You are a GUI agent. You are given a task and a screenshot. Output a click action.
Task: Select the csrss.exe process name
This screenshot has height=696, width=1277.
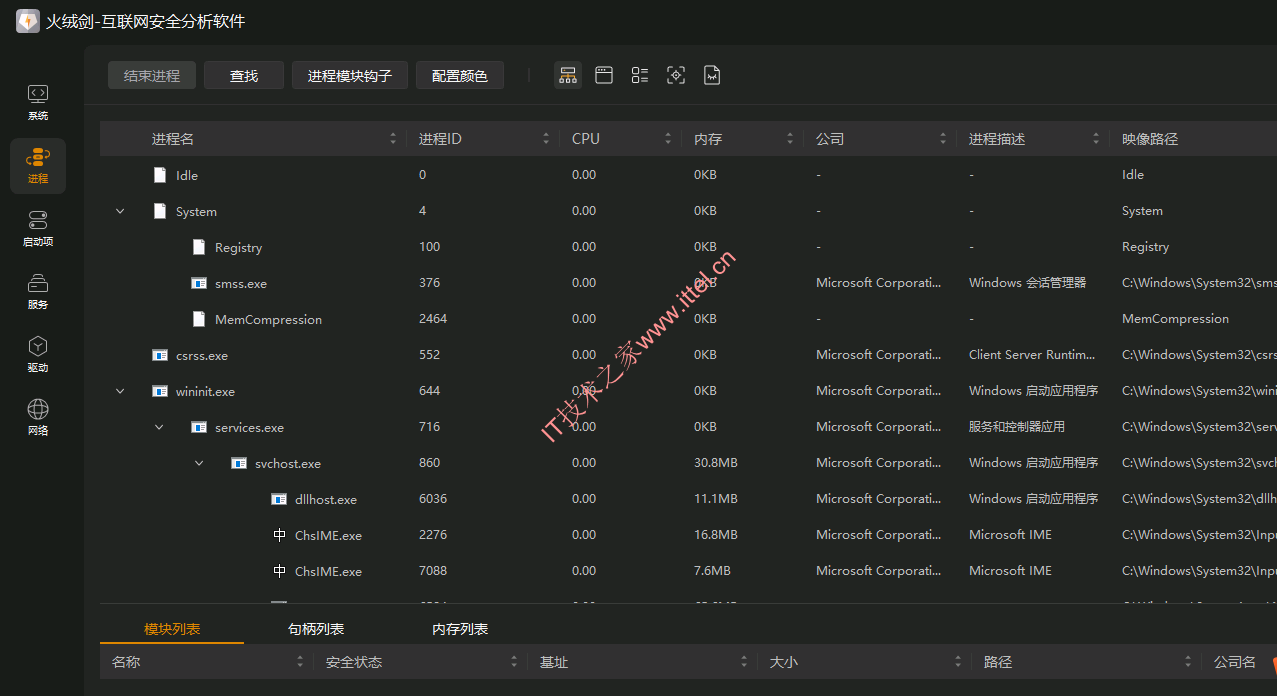point(202,355)
